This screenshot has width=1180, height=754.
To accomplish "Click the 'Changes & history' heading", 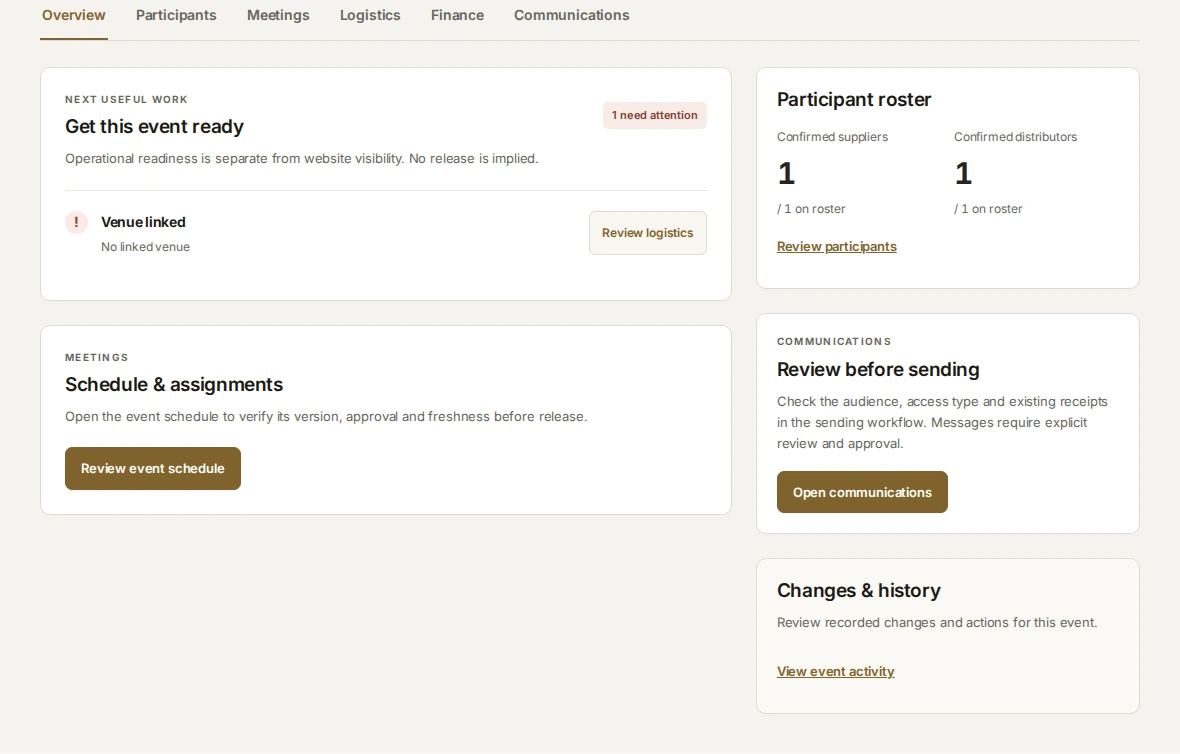I will pos(859,591).
